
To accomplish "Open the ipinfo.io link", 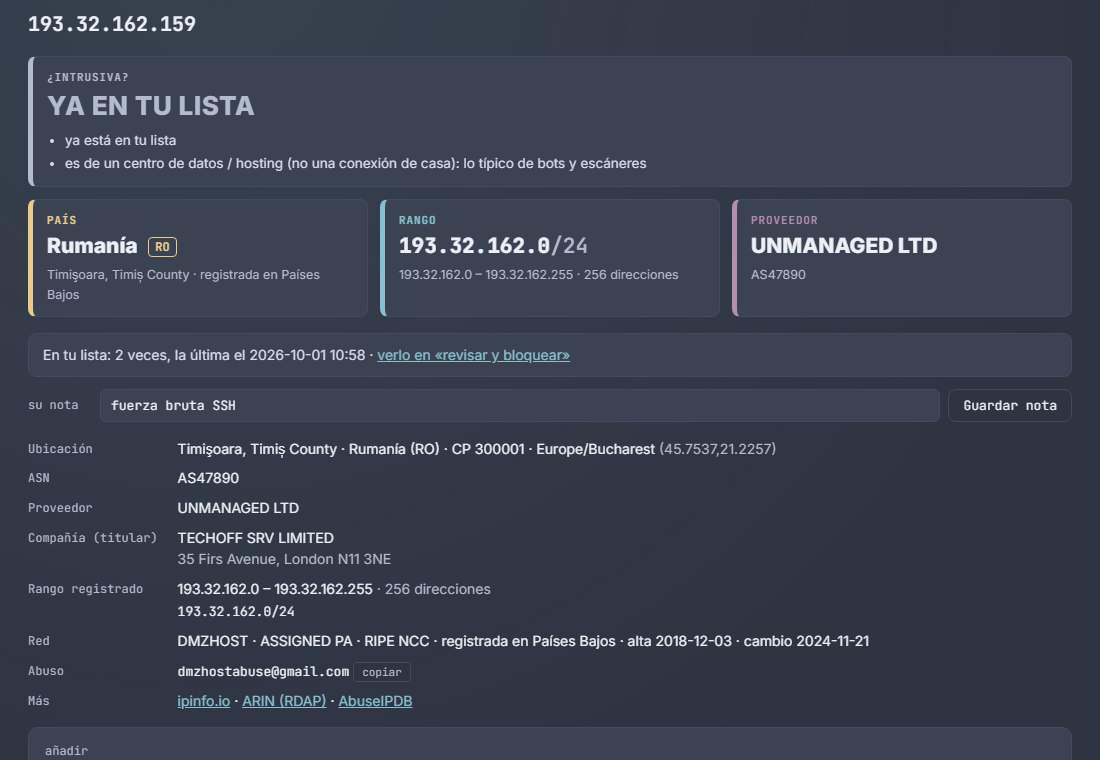I will point(203,701).
